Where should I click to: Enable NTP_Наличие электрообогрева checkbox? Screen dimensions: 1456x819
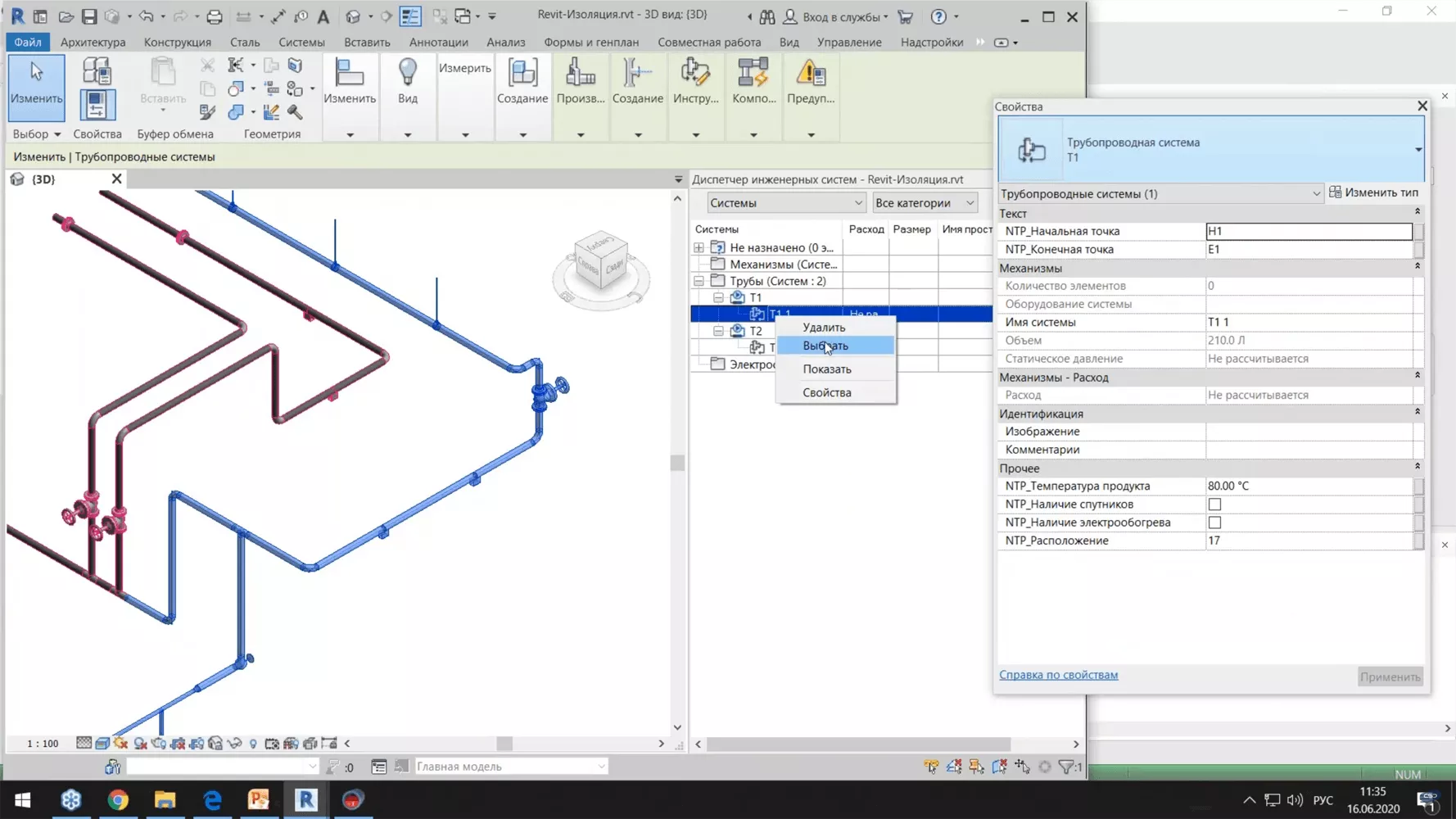tap(1214, 522)
